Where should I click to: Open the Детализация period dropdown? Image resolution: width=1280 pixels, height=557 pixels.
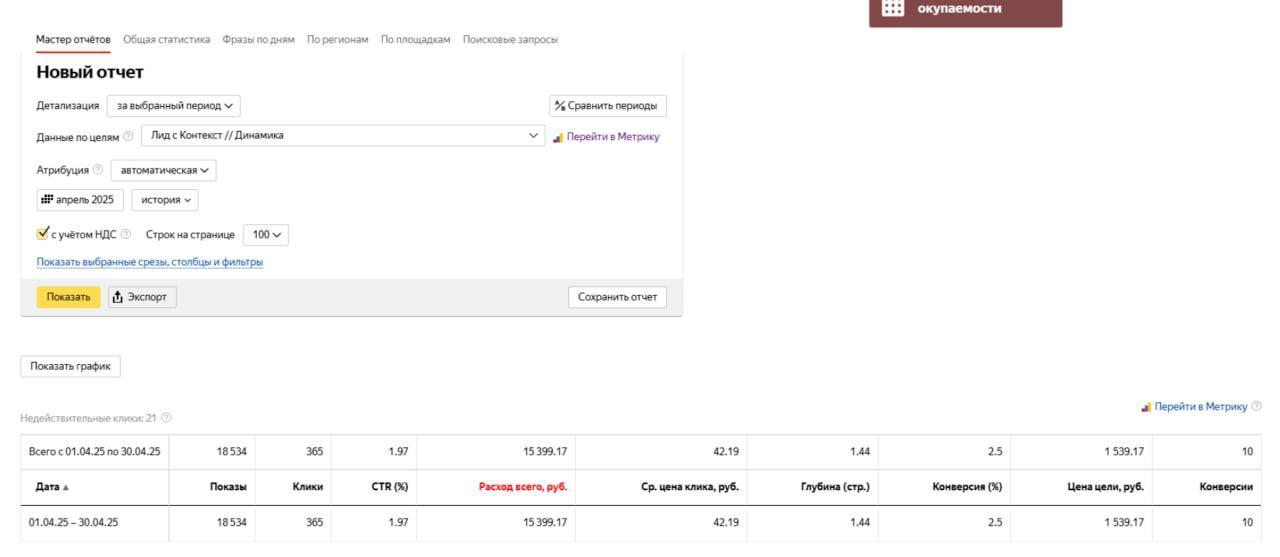click(174, 105)
